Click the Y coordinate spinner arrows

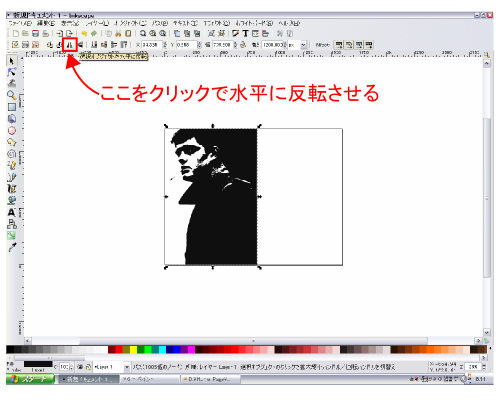[x=199, y=45]
